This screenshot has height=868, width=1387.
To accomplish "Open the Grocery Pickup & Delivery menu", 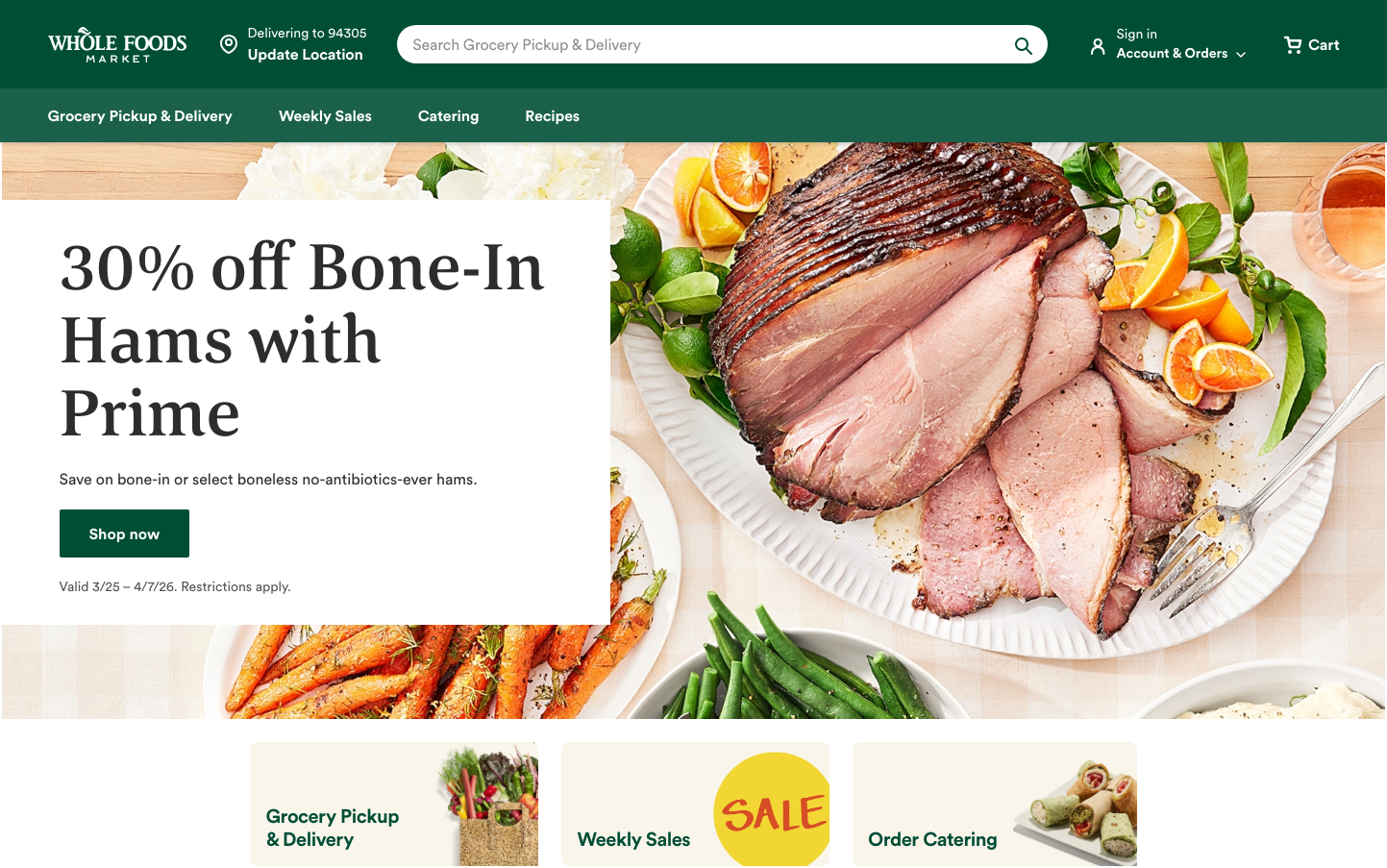I will [140, 116].
